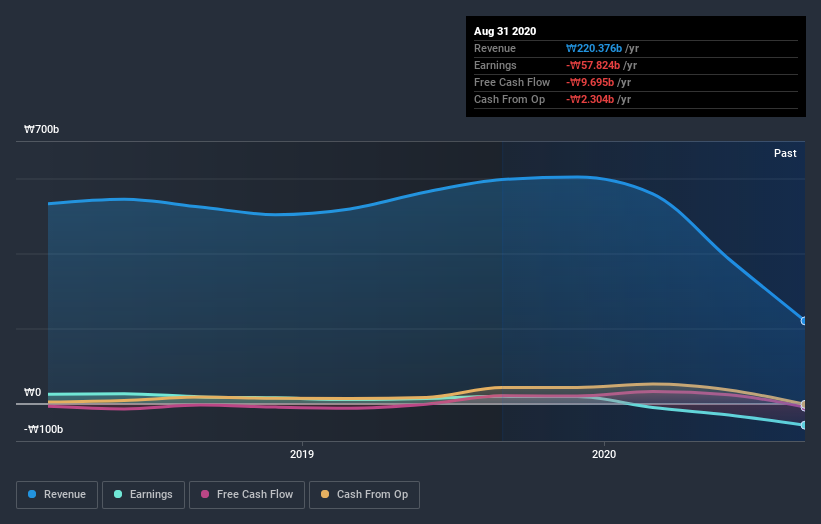
Task: Click the -₩9.695b free cash flow value
Action: click(590, 82)
